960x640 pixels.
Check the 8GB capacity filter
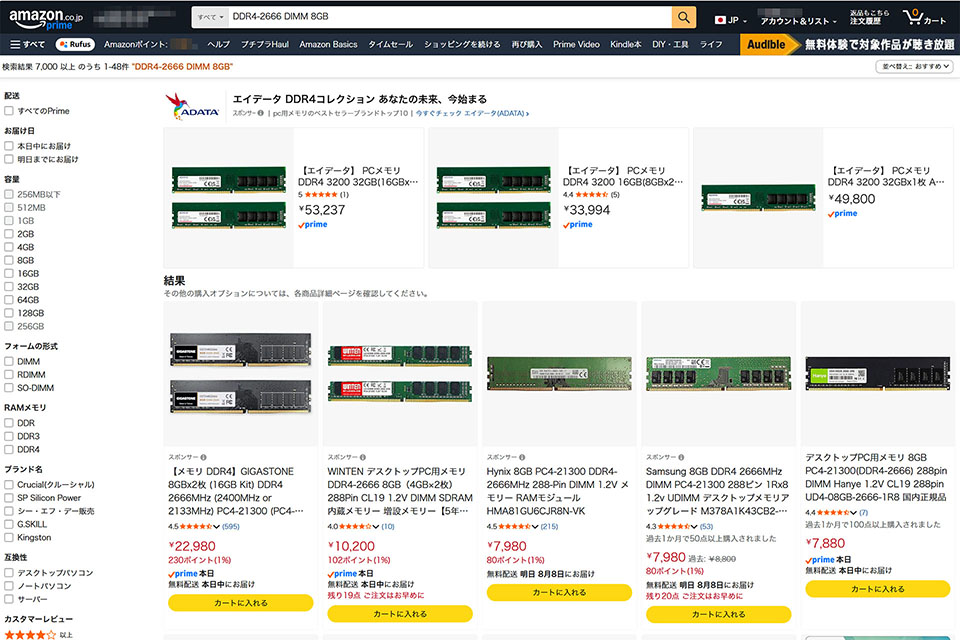pyautogui.click(x=9, y=260)
